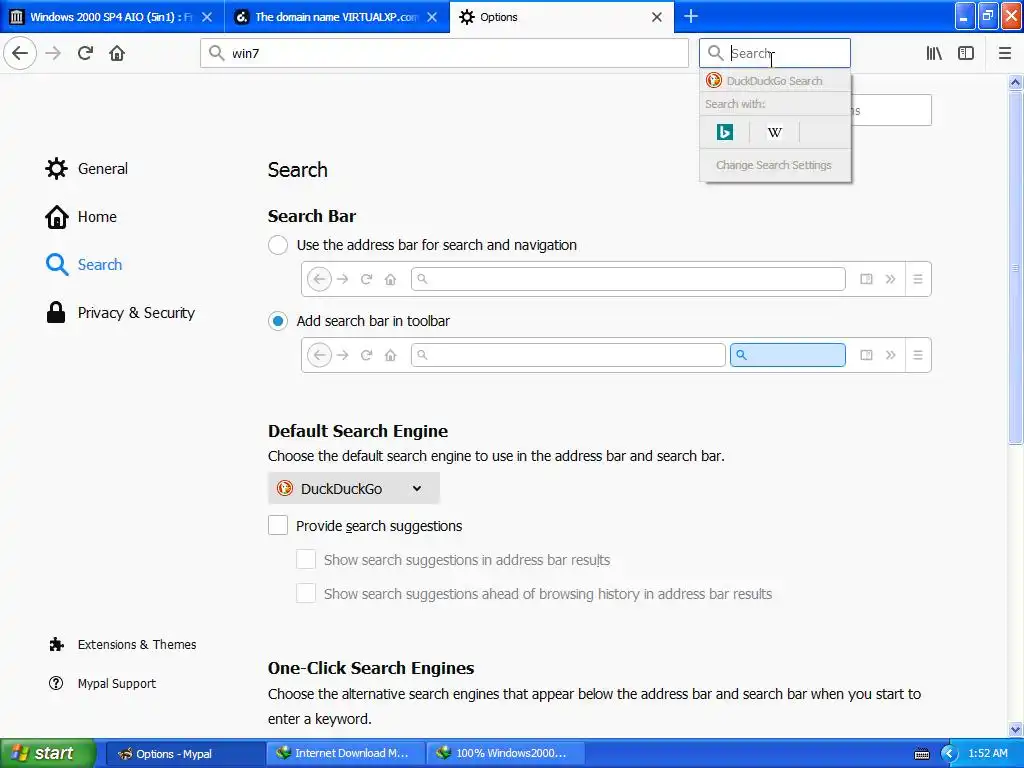The image size is (1024, 768).
Task: Open Change Search Settings
Action: (774, 165)
